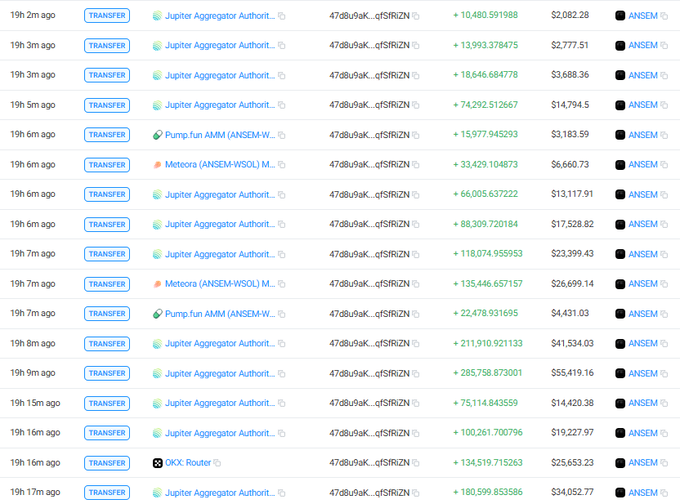680x504 pixels.
Task: Select amount + 285,758.873001
Action: (x=487, y=373)
